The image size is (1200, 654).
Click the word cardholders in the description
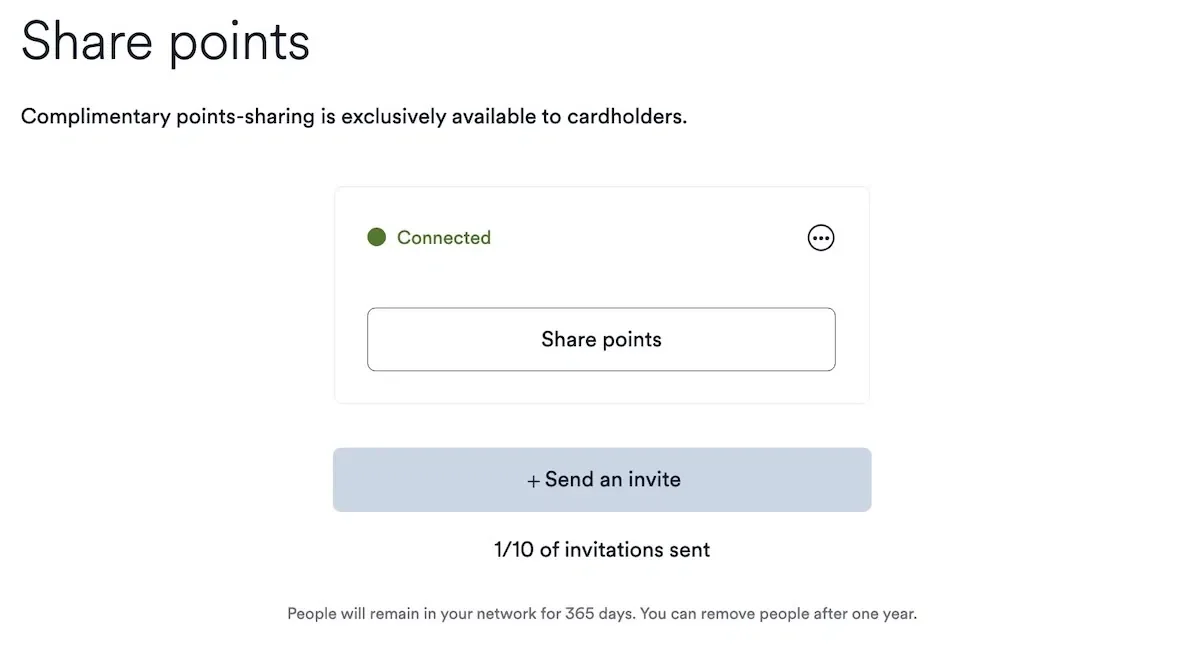click(625, 116)
